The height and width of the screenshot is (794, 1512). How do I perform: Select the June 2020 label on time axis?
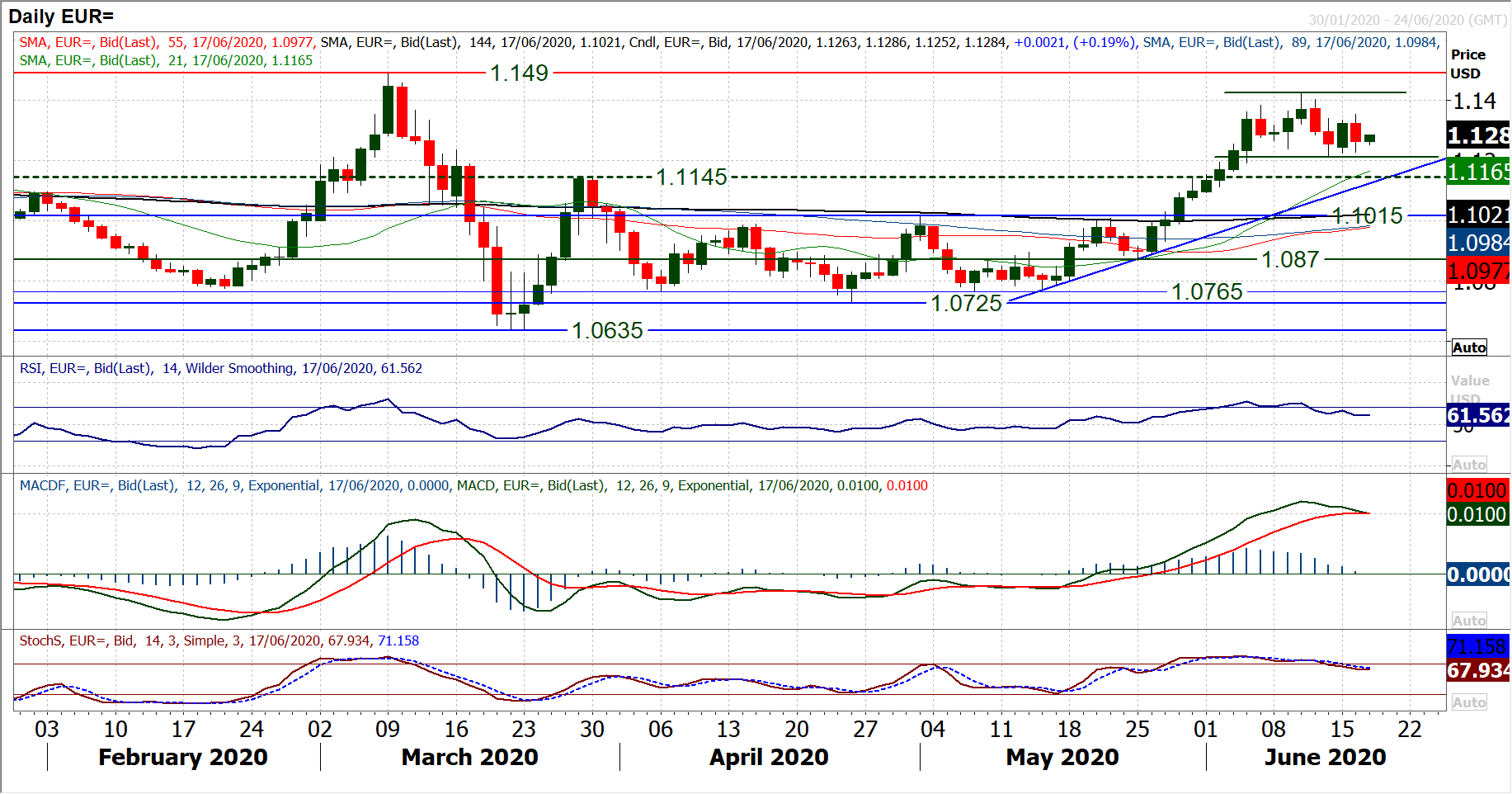pyautogui.click(x=1325, y=758)
